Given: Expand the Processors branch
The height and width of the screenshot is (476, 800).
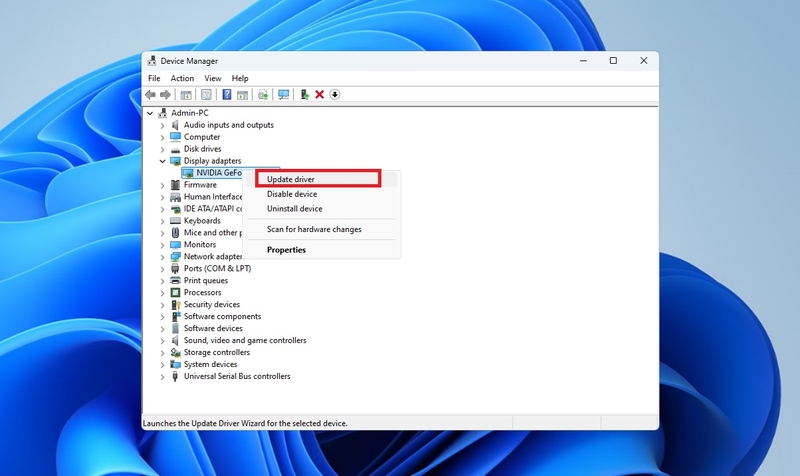Looking at the screenshot, I should pyautogui.click(x=162, y=293).
